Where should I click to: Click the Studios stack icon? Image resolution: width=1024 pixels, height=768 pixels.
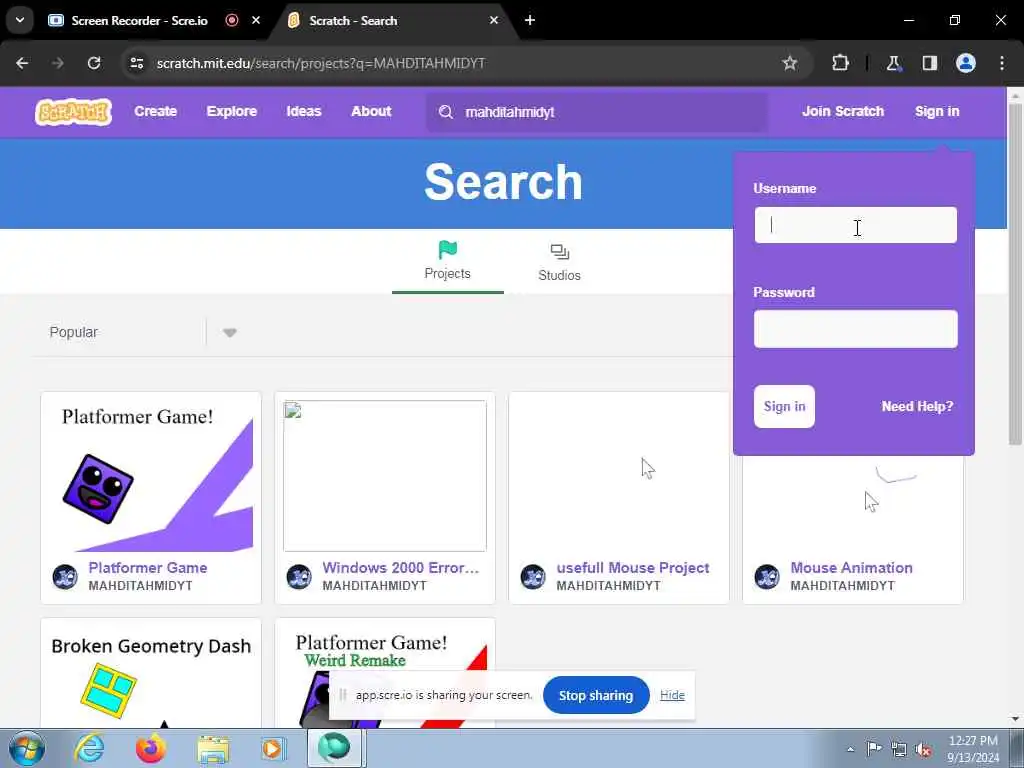[560, 252]
